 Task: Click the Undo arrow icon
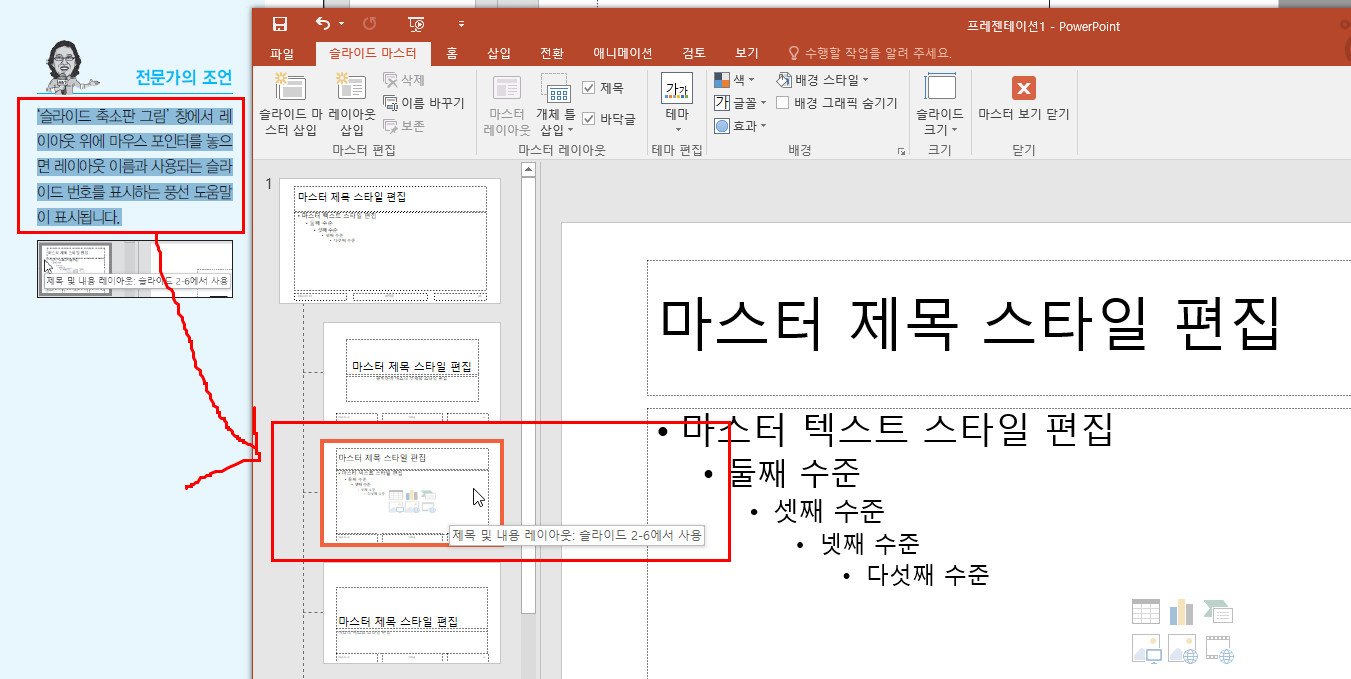pos(322,24)
